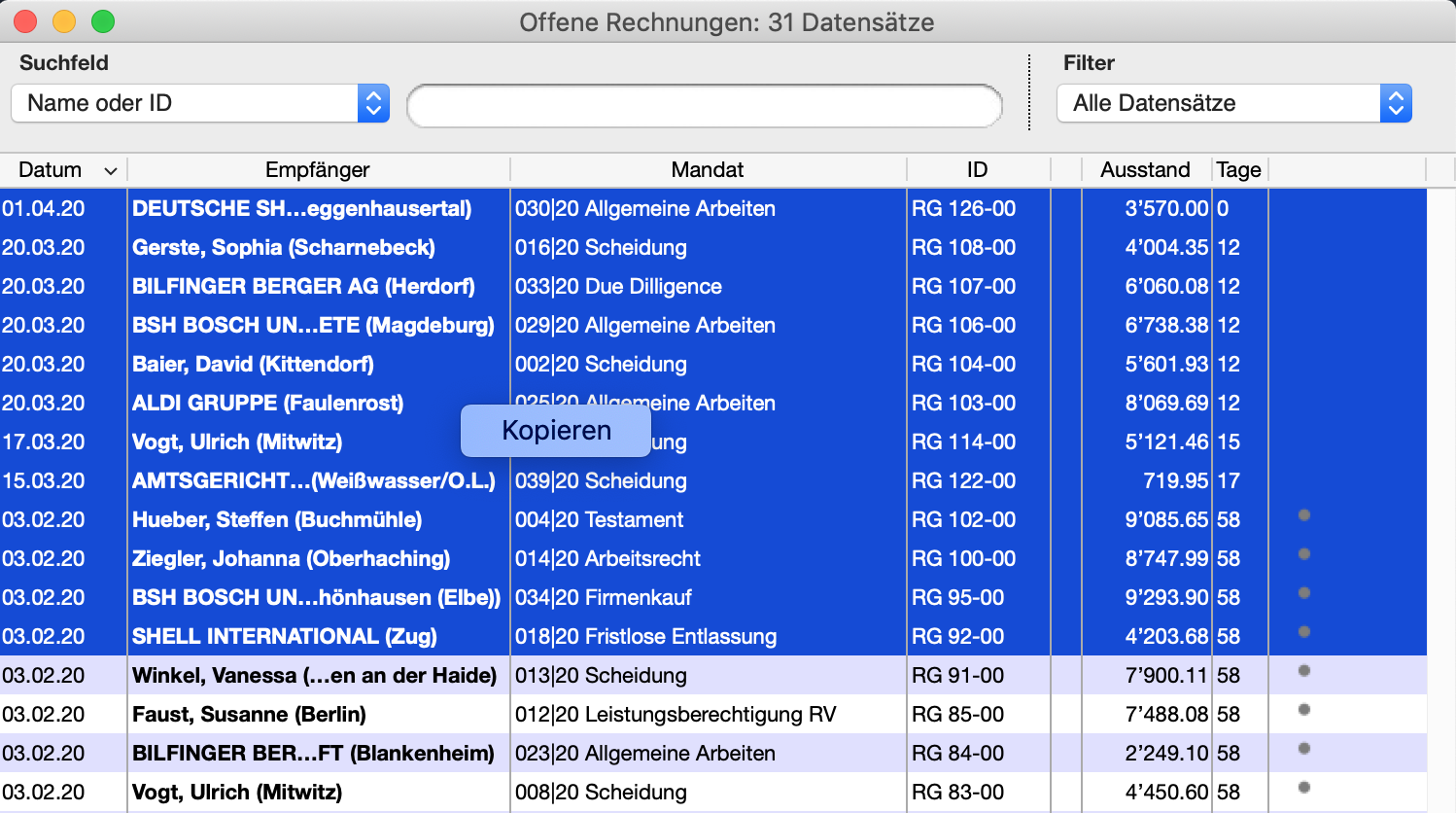This screenshot has width=1456, height=813.
Task: Click the status dot in RG 84-00 row
Action: tap(1304, 749)
